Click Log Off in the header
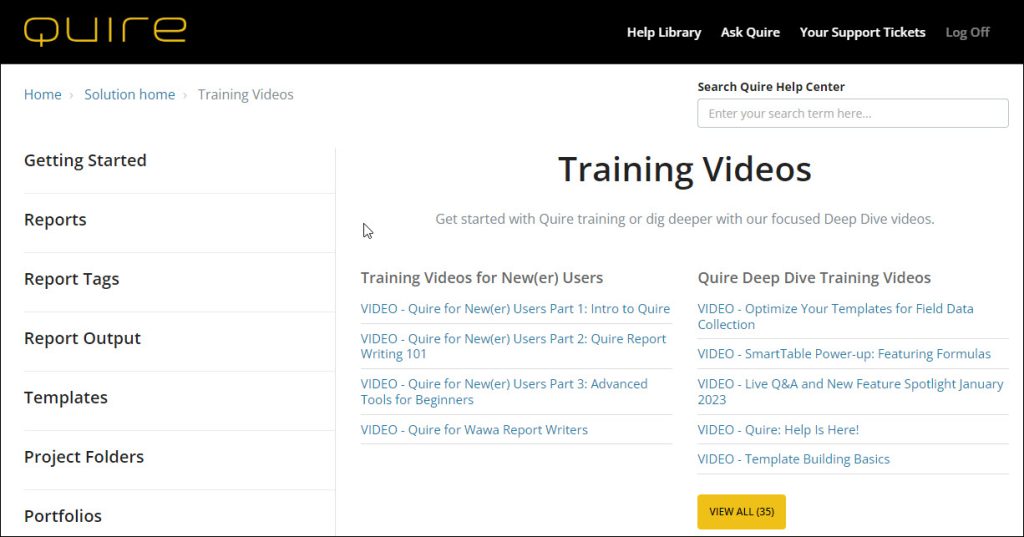The height and width of the screenshot is (537, 1024). (967, 33)
